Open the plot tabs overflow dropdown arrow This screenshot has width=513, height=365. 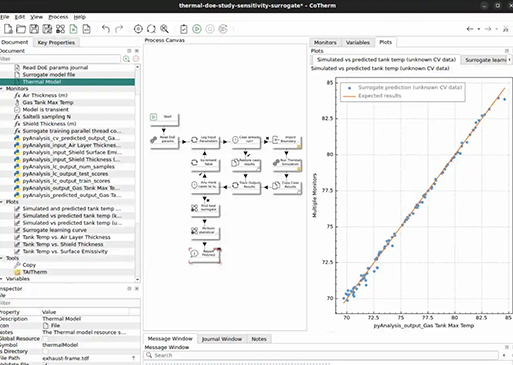[x=509, y=60]
